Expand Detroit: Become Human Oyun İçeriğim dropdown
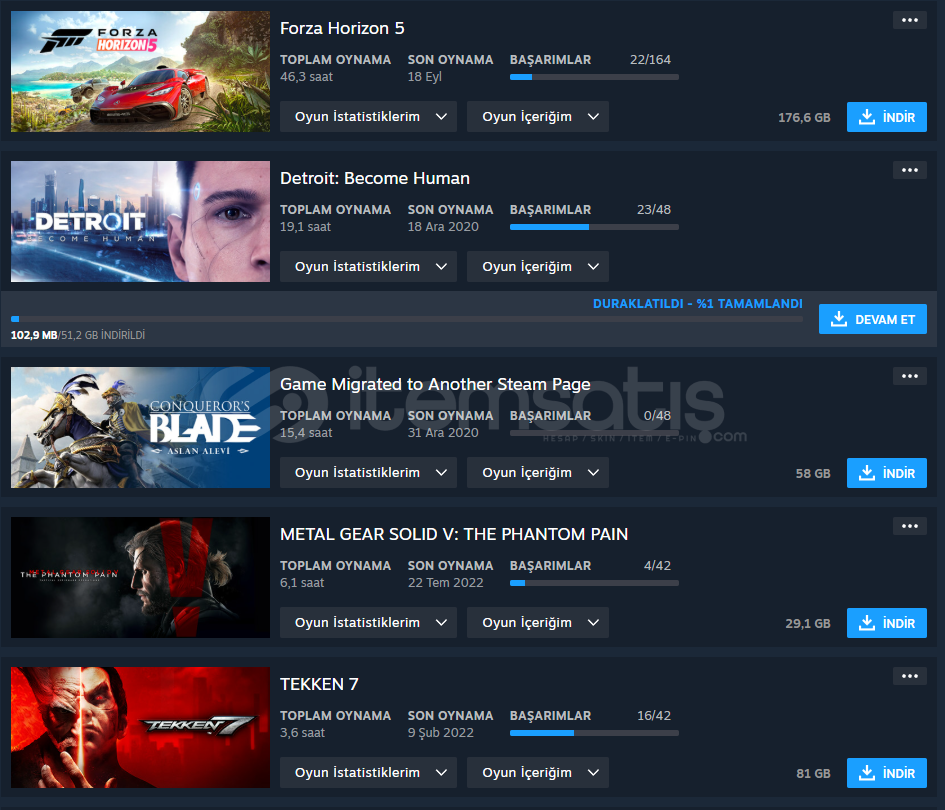This screenshot has width=945, height=810. pos(538,267)
